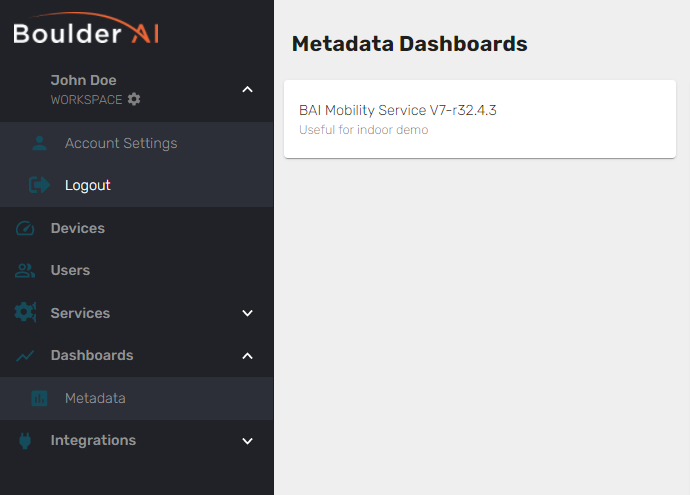Click the Integrations plug icon
This screenshot has width=690, height=495.
pyautogui.click(x=25, y=440)
